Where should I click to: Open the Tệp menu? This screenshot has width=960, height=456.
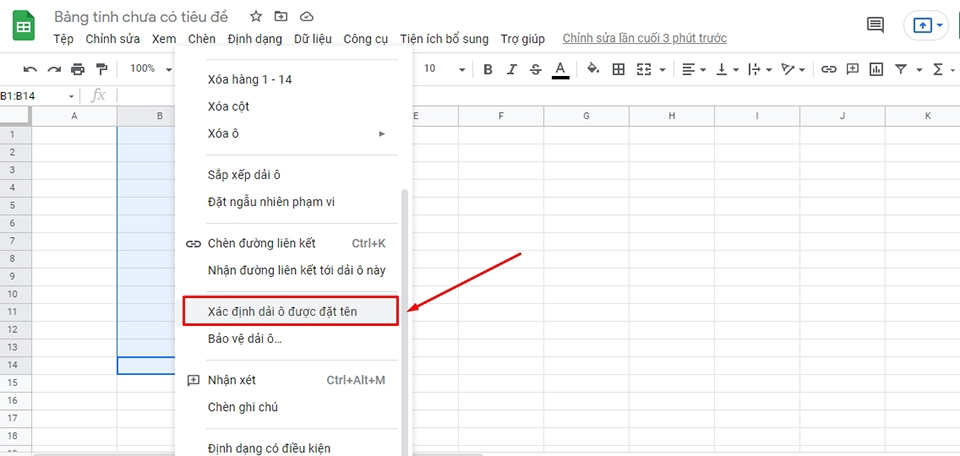click(63, 39)
